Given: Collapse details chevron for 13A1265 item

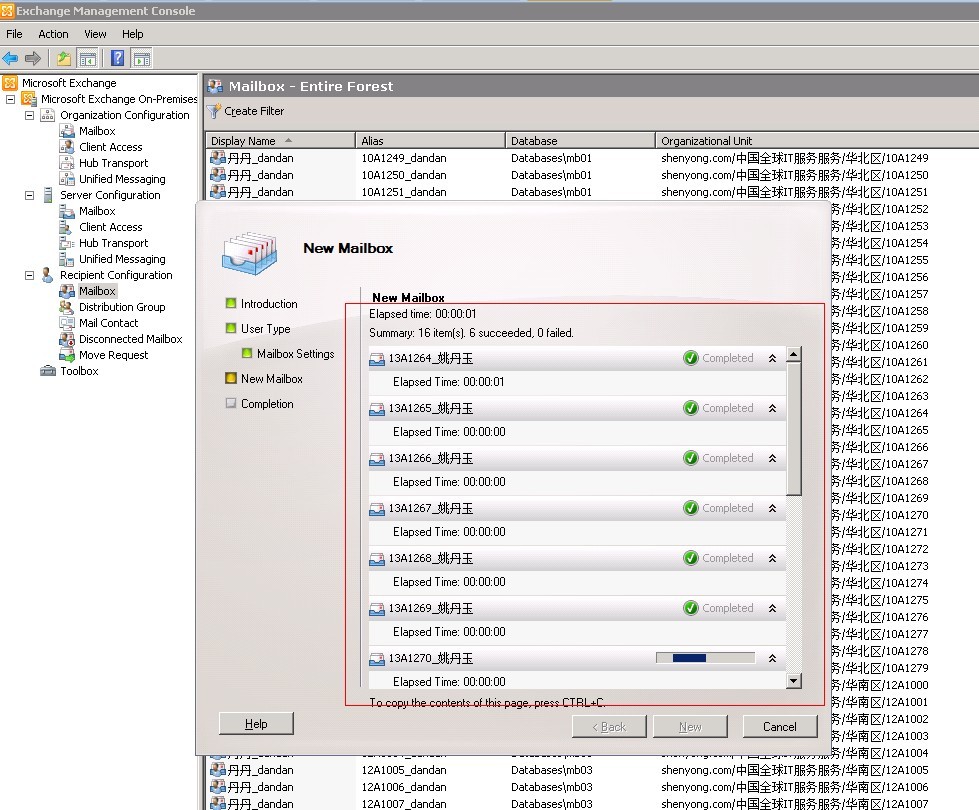Looking at the screenshot, I should coord(772,408).
